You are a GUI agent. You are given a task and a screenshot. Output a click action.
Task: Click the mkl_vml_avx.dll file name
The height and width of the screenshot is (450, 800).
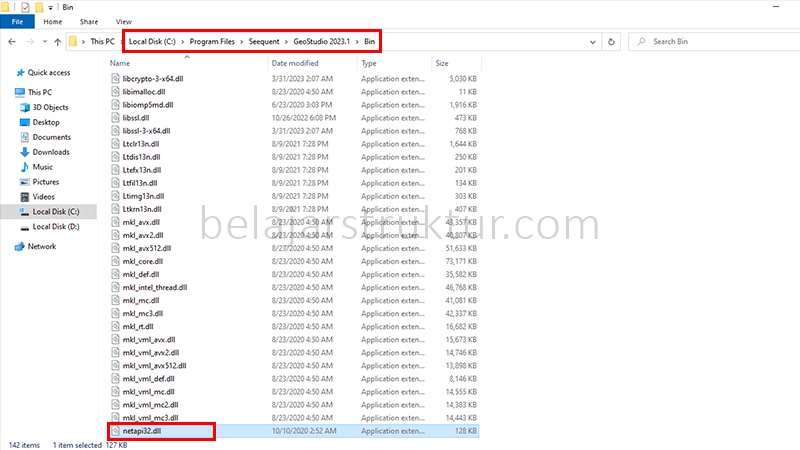click(149, 340)
